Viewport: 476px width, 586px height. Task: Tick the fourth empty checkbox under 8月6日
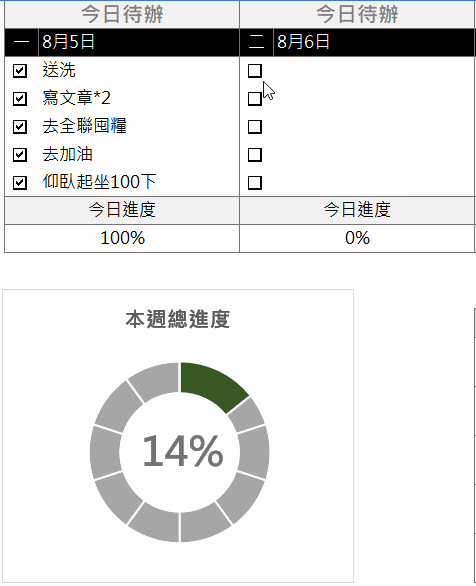pos(255,154)
